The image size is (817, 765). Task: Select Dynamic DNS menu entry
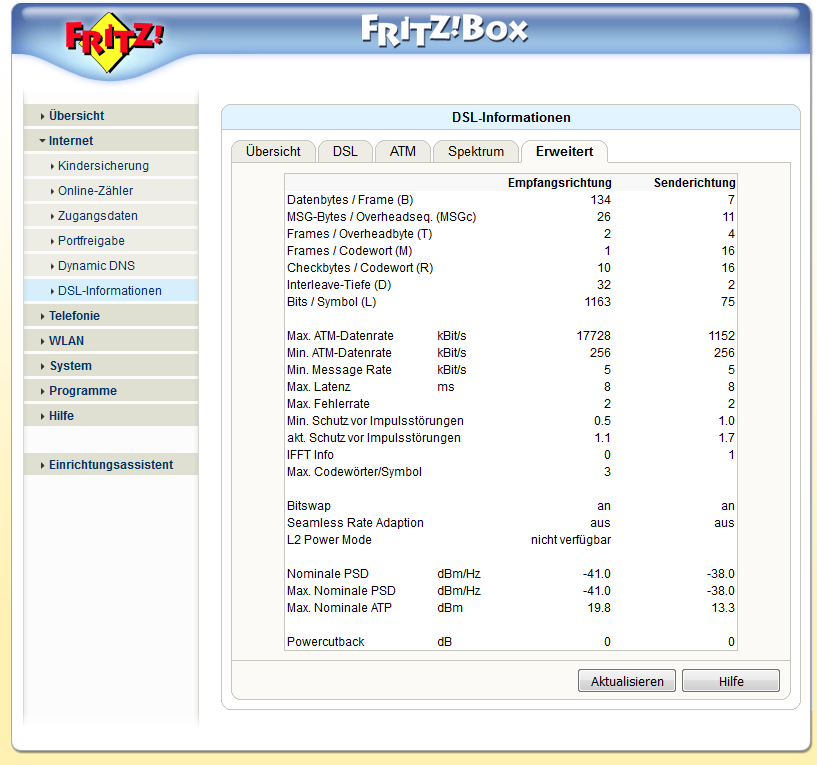(96, 266)
